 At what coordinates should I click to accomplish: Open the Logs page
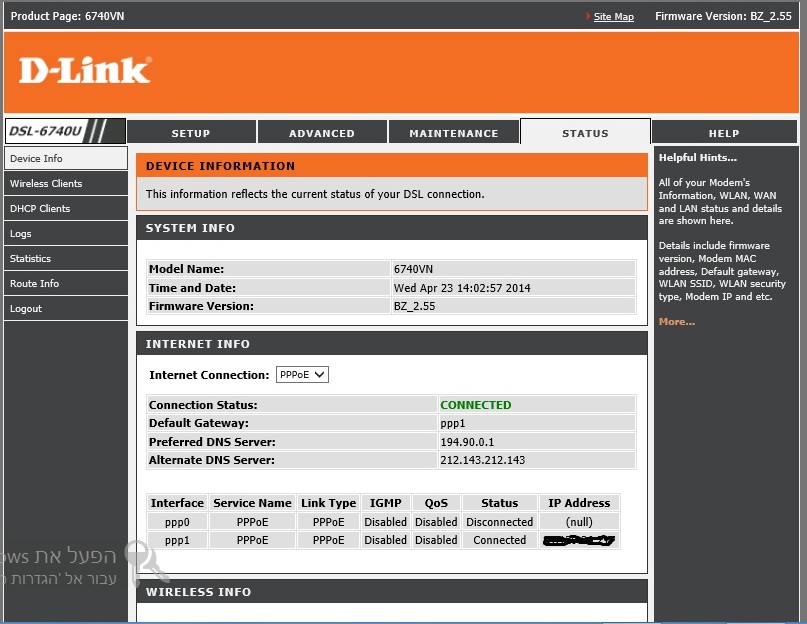(x=21, y=233)
